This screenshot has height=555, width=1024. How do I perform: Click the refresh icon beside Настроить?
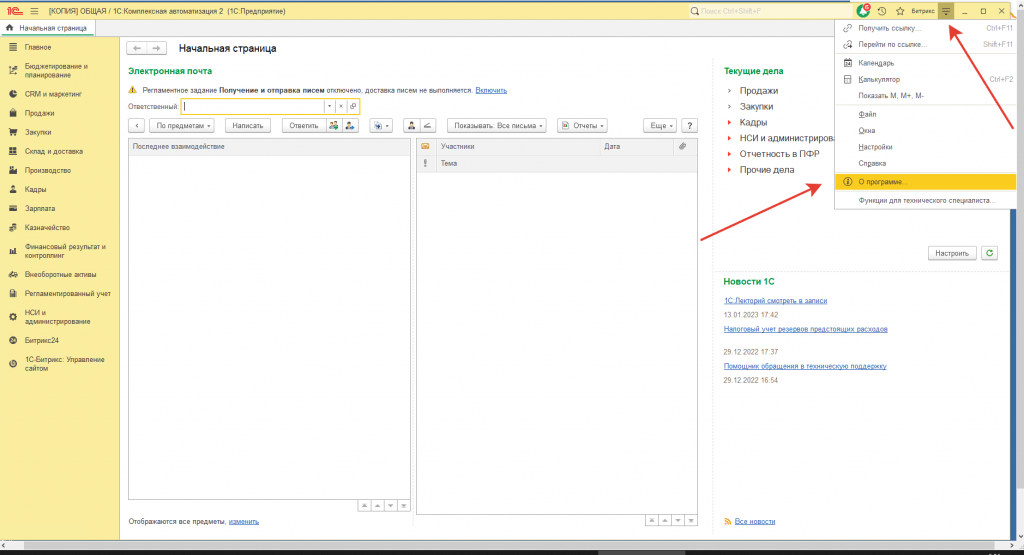click(x=990, y=253)
